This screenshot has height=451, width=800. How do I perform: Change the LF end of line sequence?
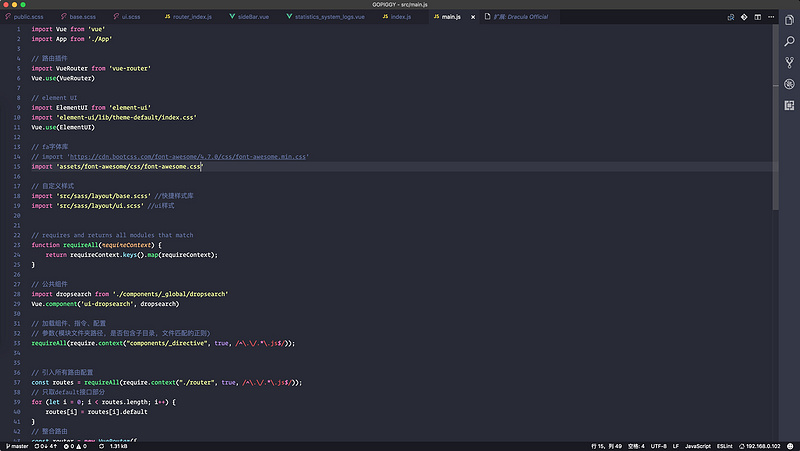[676, 446]
